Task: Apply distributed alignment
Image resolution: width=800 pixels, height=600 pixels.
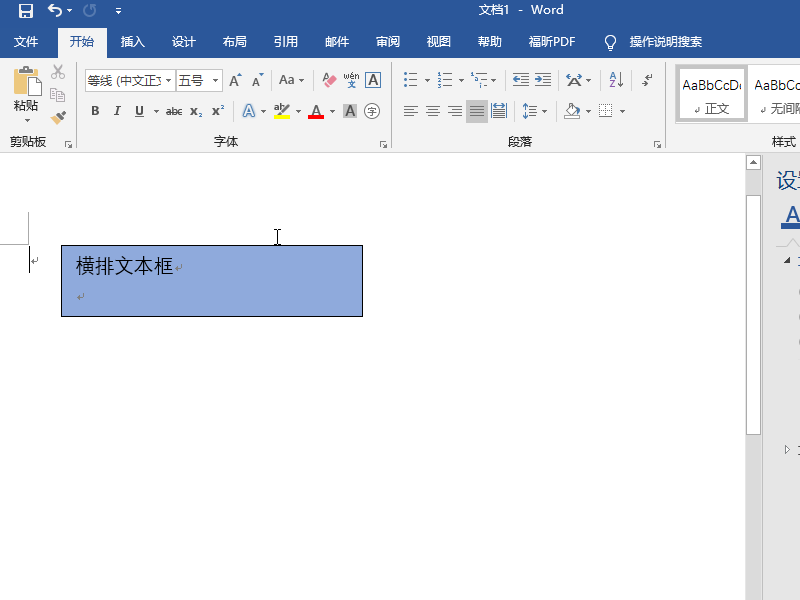Action: pyautogui.click(x=498, y=111)
